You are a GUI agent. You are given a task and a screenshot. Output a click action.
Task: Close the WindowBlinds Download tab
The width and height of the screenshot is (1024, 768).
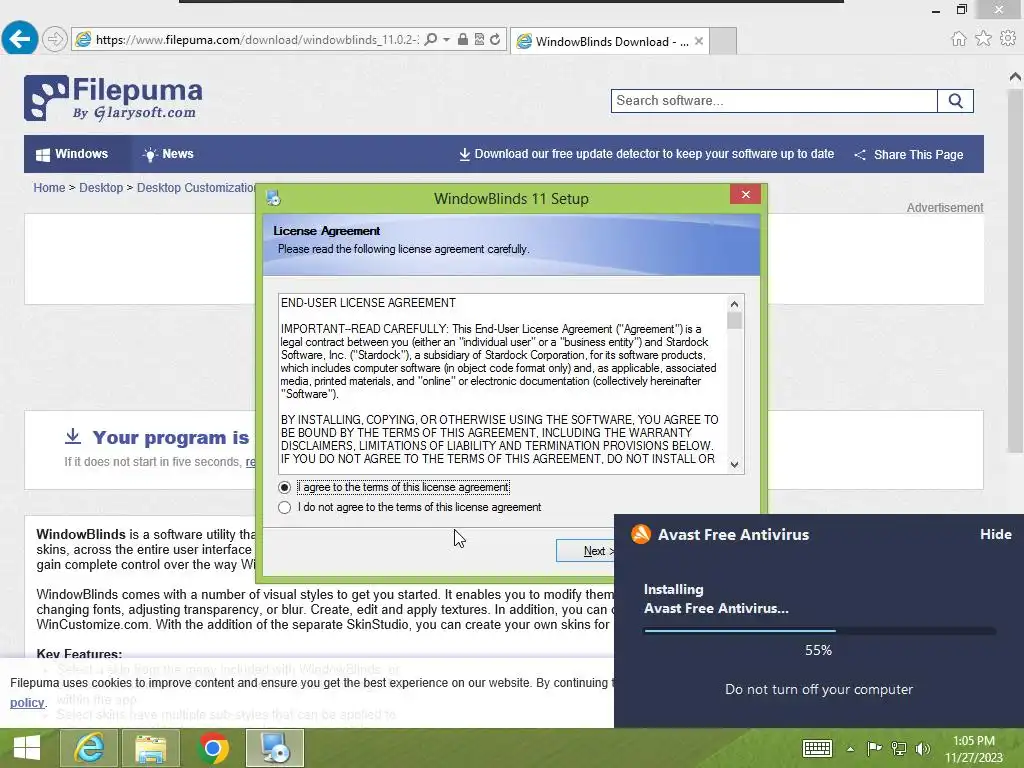(699, 41)
